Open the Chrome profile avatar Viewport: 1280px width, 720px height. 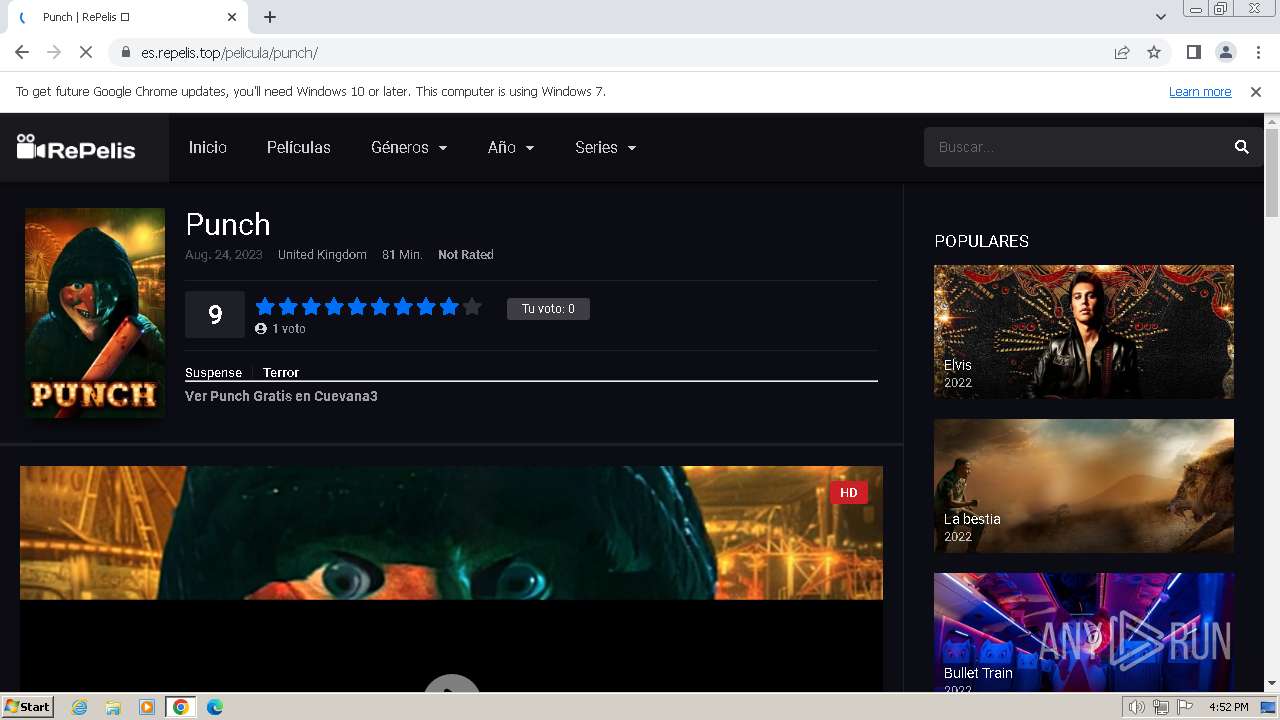click(x=1225, y=52)
